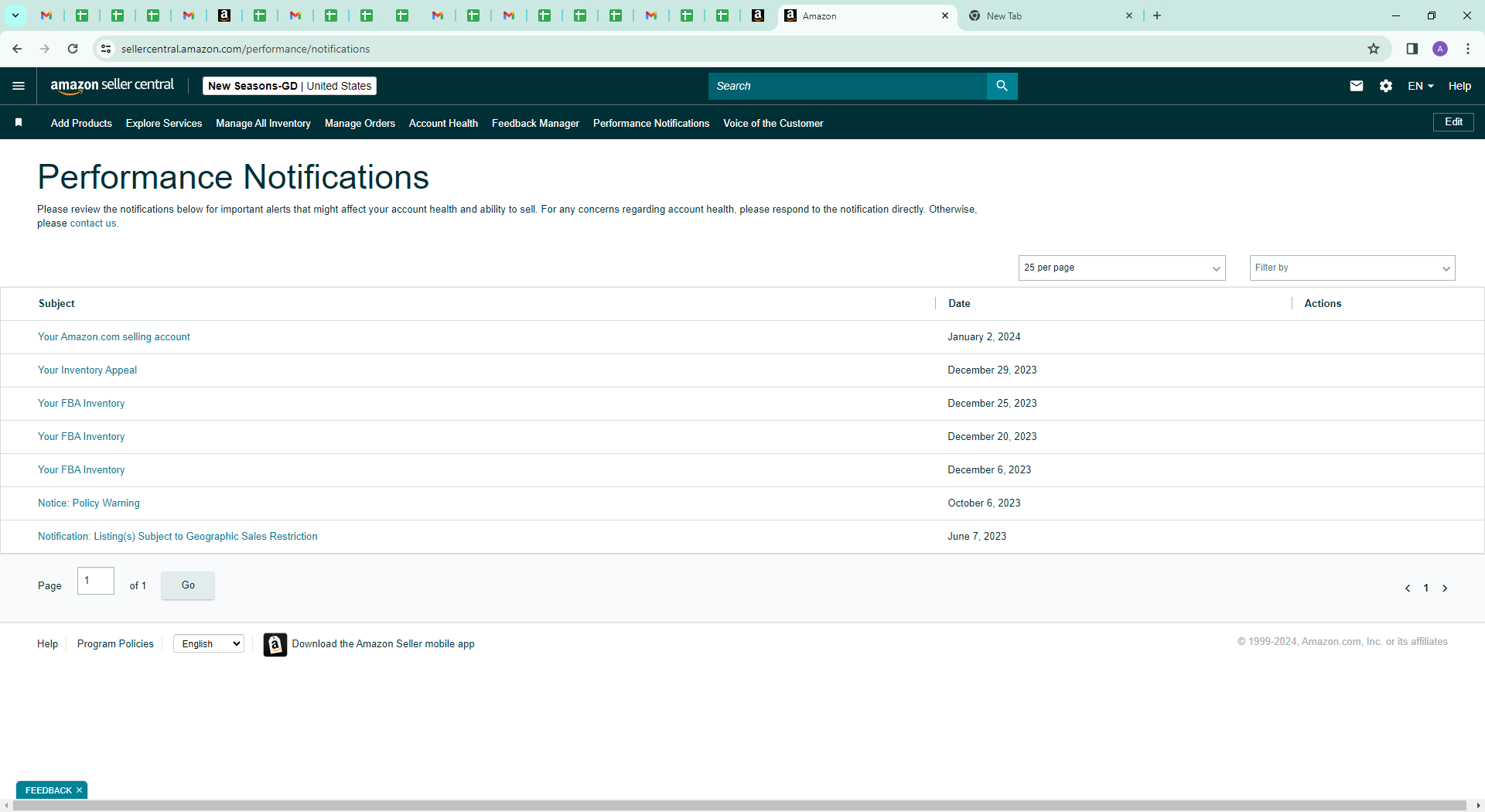Viewport: 1485px width, 812px height.
Task: Close the Amazon tab
Action: coord(945,15)
